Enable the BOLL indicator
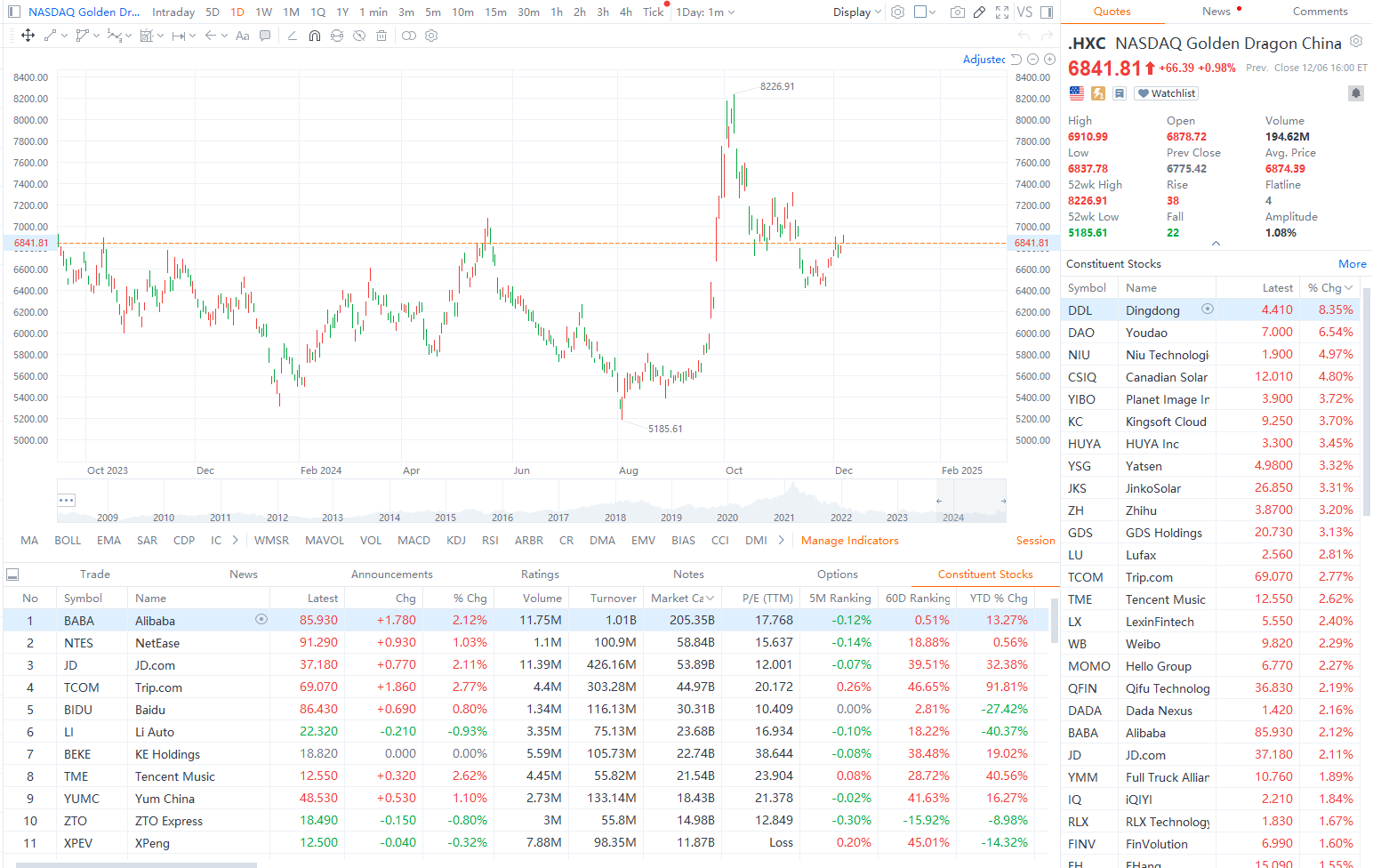The height and width of the screenshot is (868, 1373). coord(68,540)
